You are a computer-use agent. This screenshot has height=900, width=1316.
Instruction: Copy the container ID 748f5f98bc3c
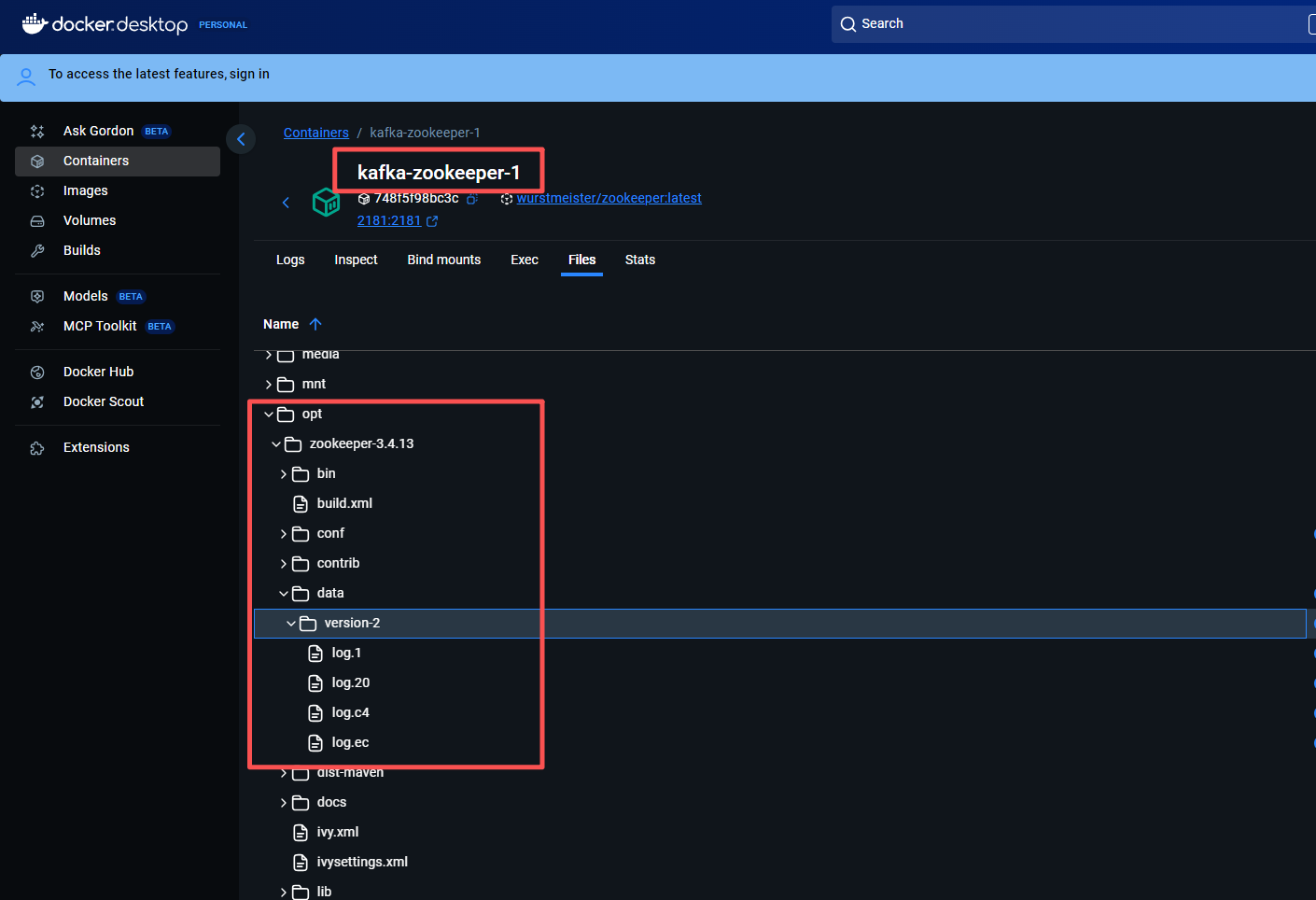tap(472, 199)
